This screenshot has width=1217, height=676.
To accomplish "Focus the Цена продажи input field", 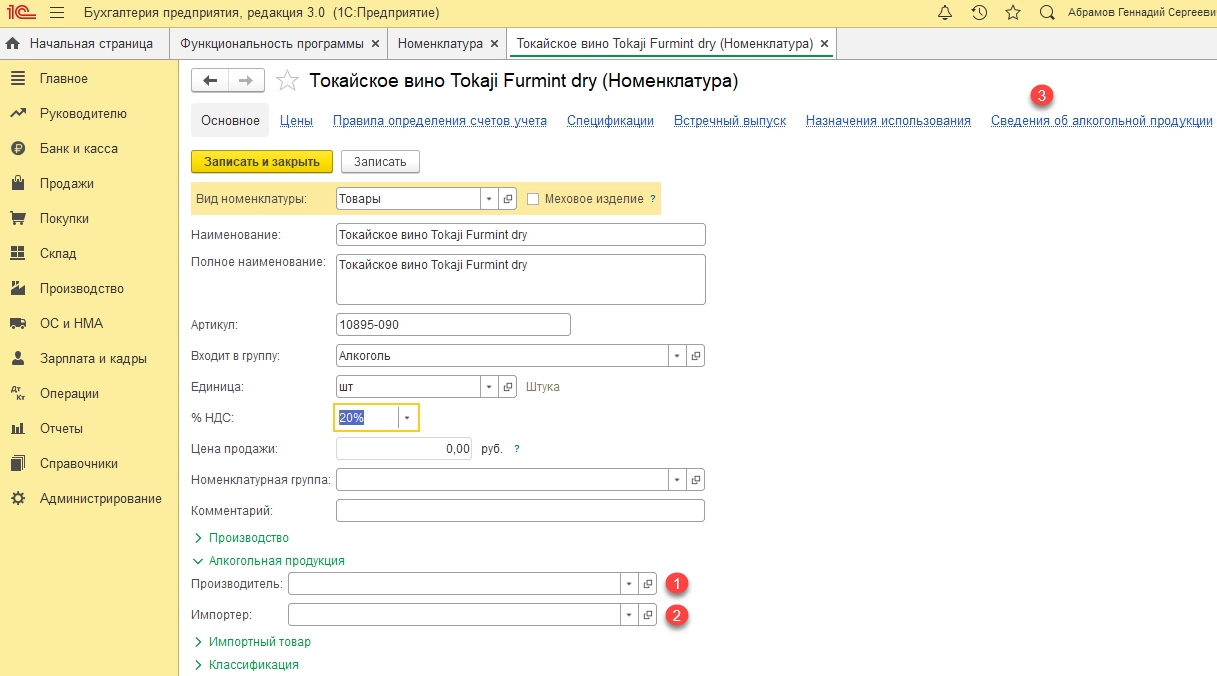I will (405, 449).
